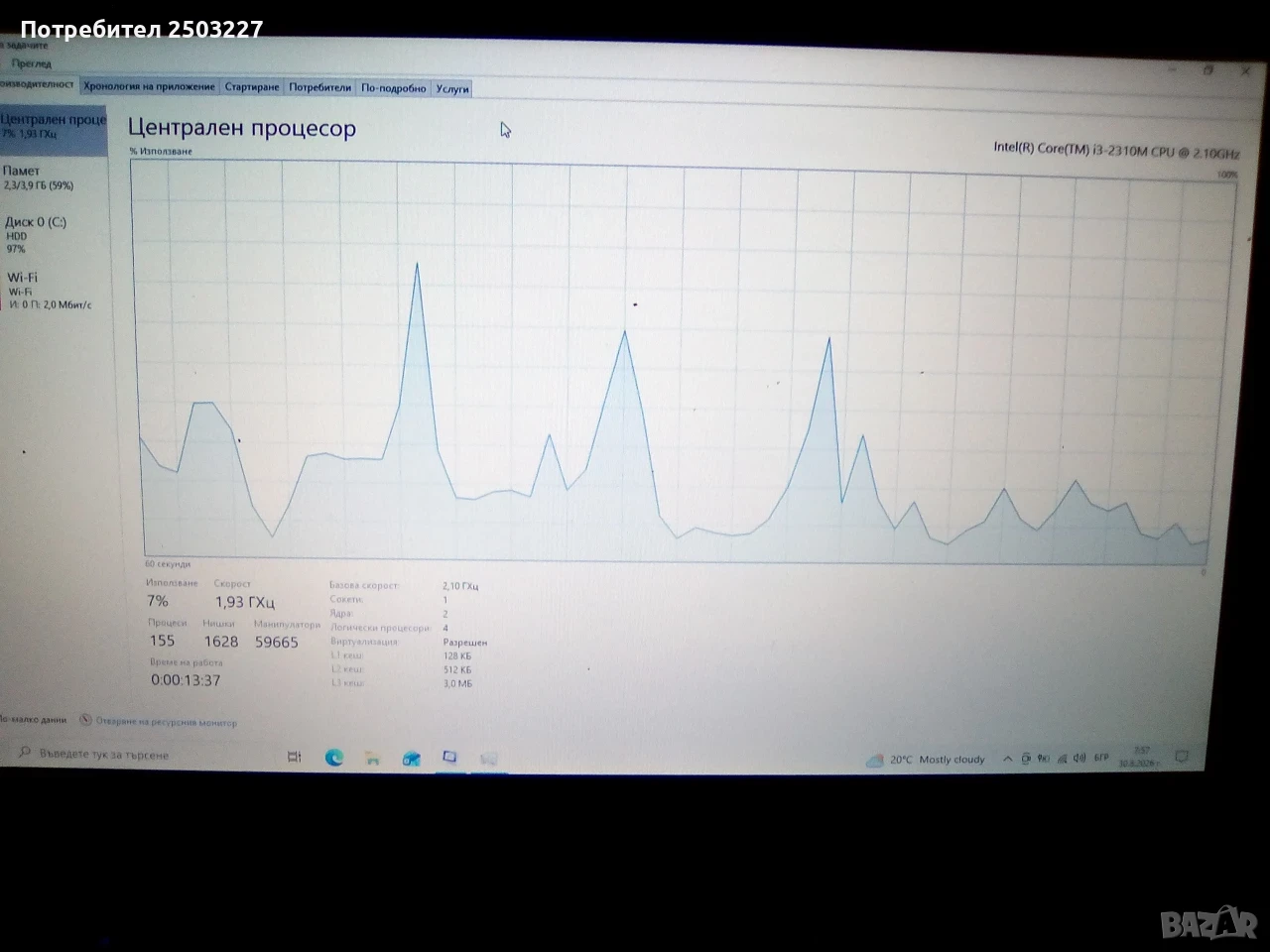Click the volume speaker tray icon

pyautogui.click(x=1079, y=759)
